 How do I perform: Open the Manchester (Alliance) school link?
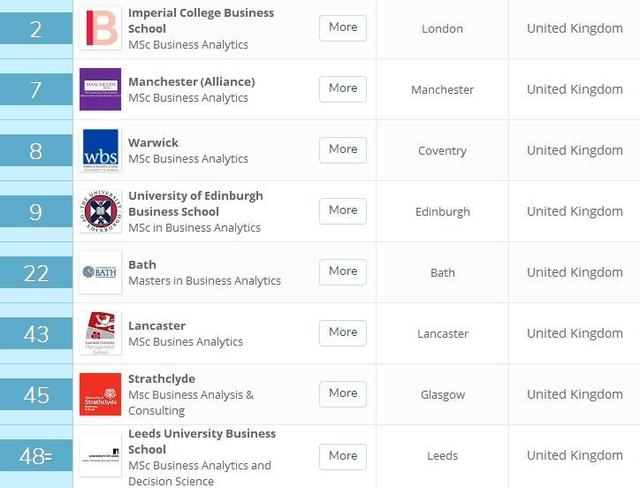tap(191, 81)
